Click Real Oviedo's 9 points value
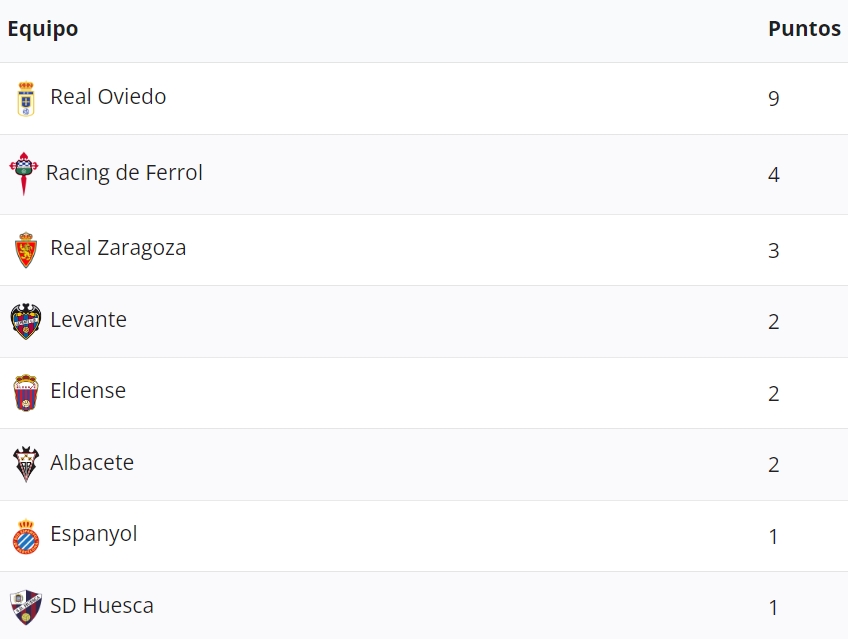This screenshot has height=639, width=848. (774, 99)
